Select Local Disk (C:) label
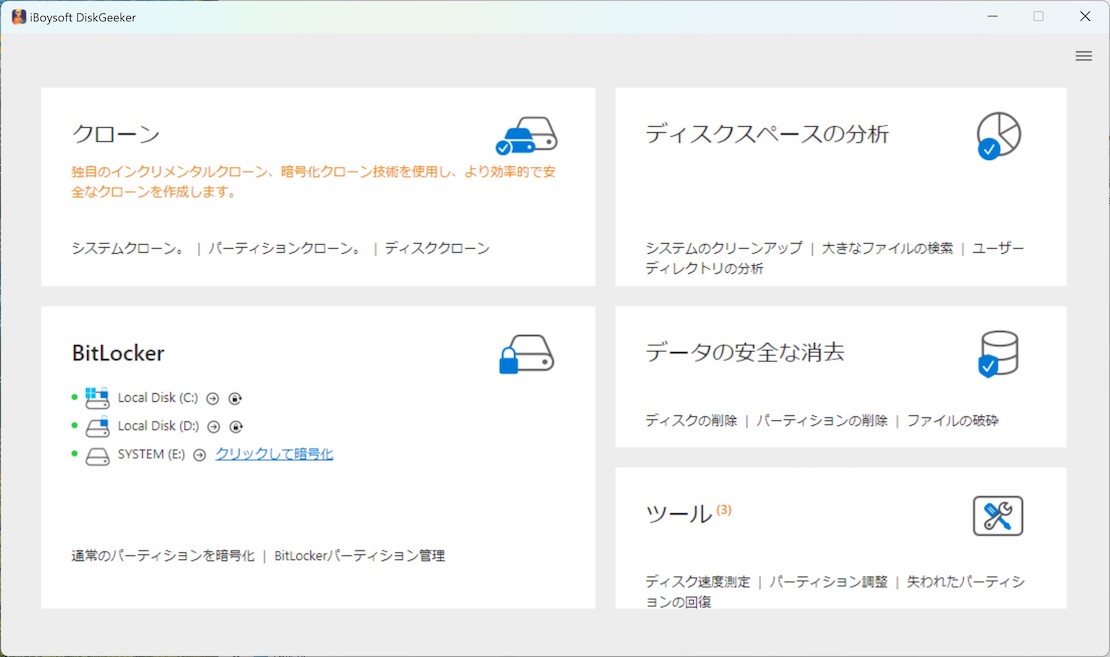Image resolution: width=1110 pixels, height=657 pixels. point(158,398)
